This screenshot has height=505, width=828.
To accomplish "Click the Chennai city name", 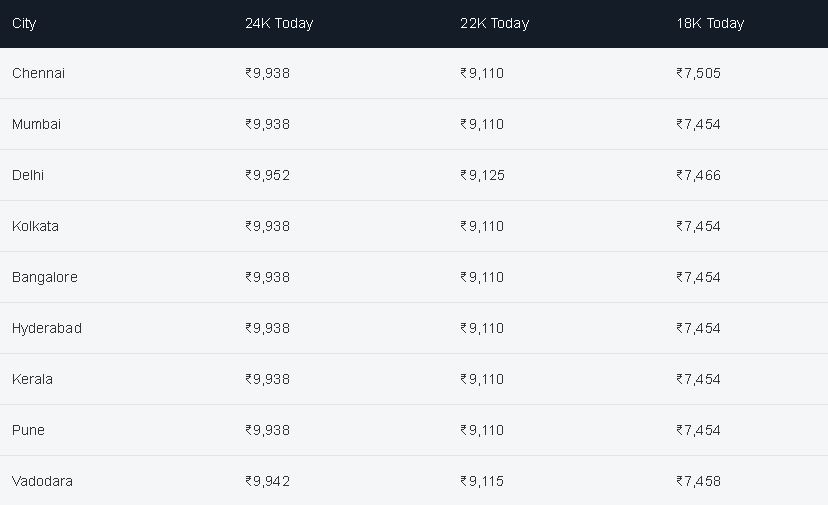I will point(38,73).
